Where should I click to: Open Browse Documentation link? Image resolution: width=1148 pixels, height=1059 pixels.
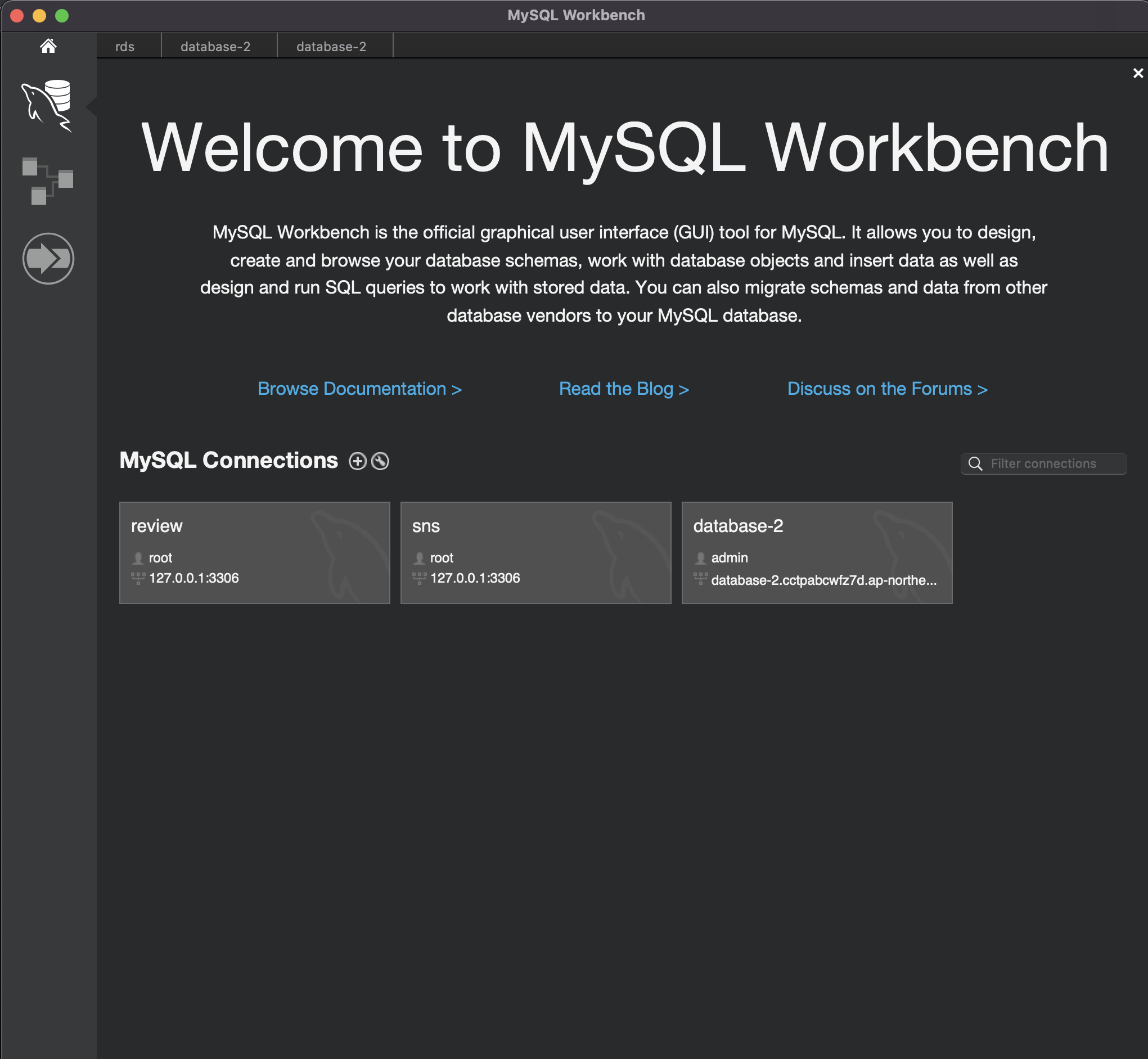click(359, 389)
